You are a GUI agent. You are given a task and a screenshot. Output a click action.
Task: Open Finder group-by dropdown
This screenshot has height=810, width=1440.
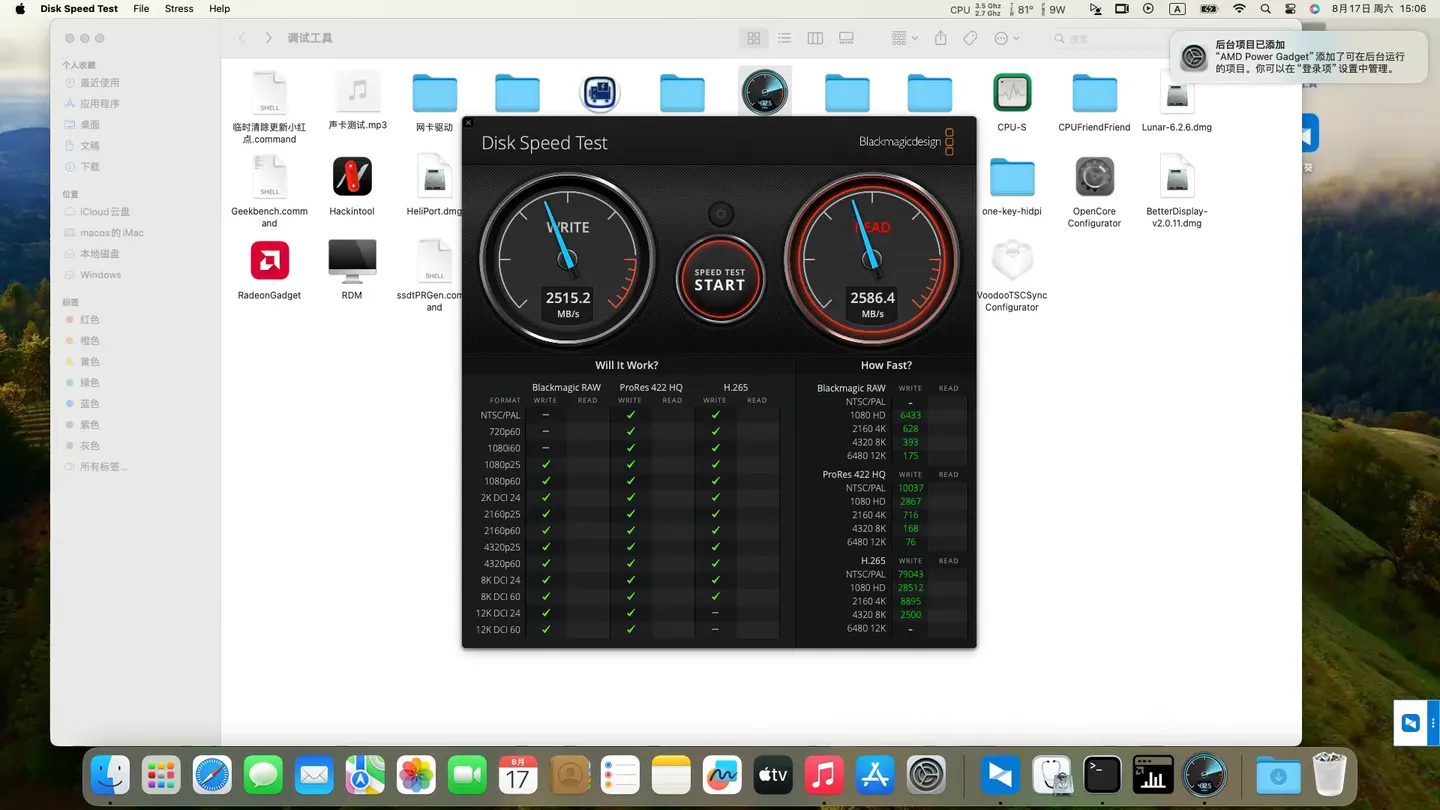(904, 38)
